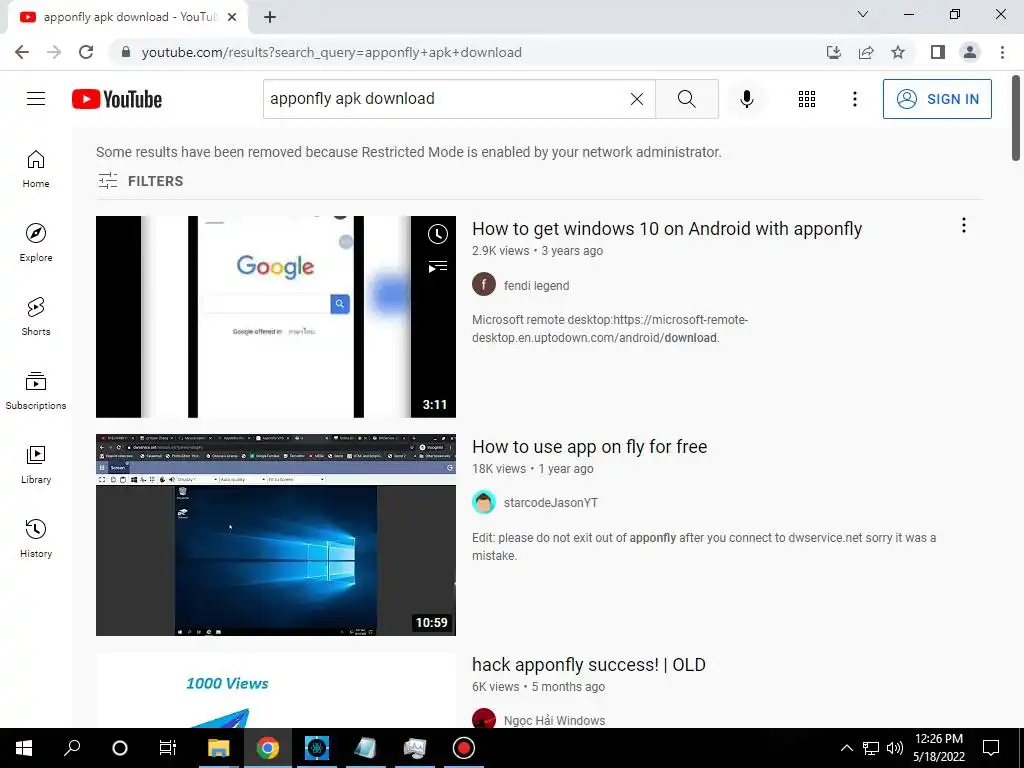The height and width of the screenshot is (768, 1024).
Task: Toggle Chrome side panel
Action: [938, 52]
